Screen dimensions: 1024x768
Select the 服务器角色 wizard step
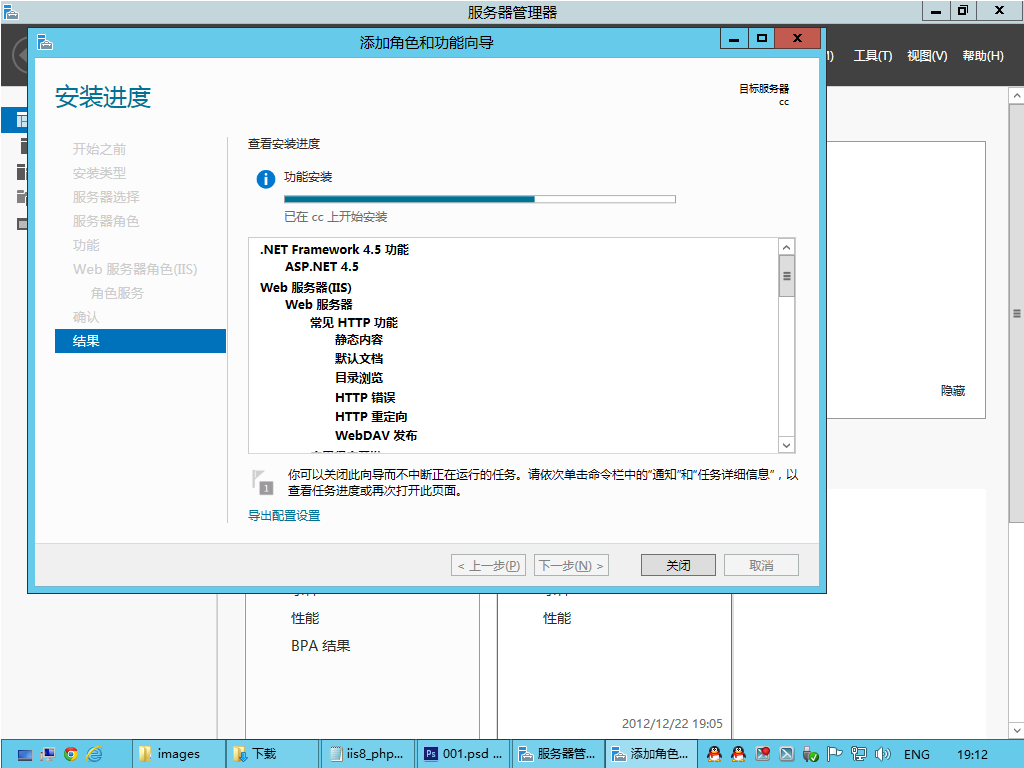point(106,221)
